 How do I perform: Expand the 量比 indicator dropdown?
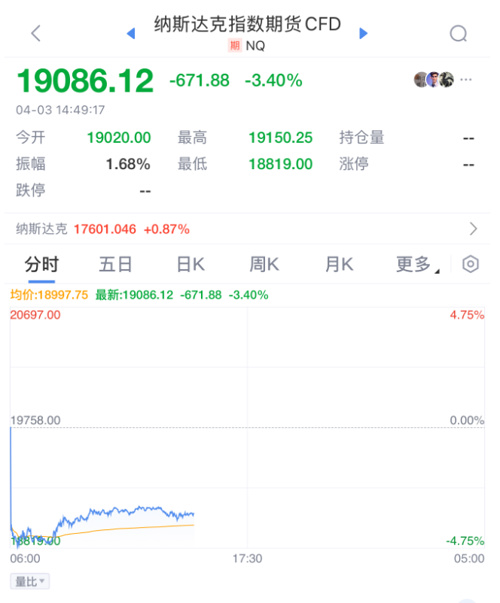pyautogui.click(x=30, y=581)
